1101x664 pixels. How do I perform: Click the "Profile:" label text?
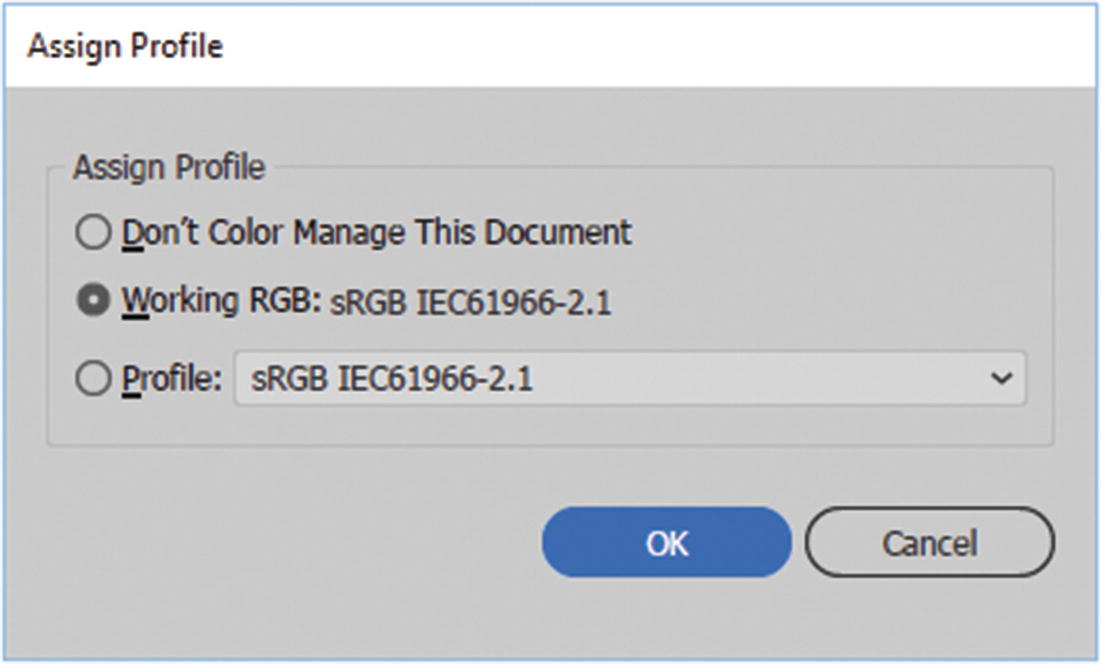coord(171,379)
